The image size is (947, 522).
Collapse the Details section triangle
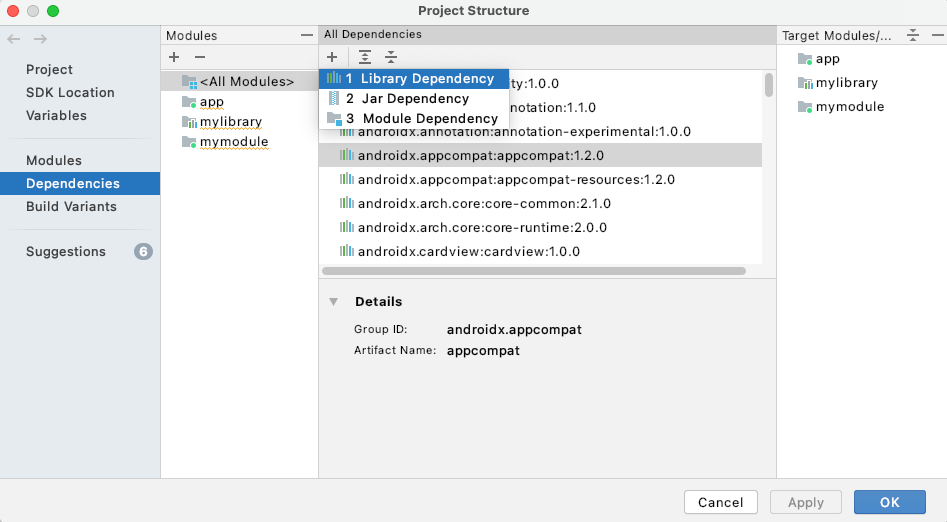coord(333,302)
